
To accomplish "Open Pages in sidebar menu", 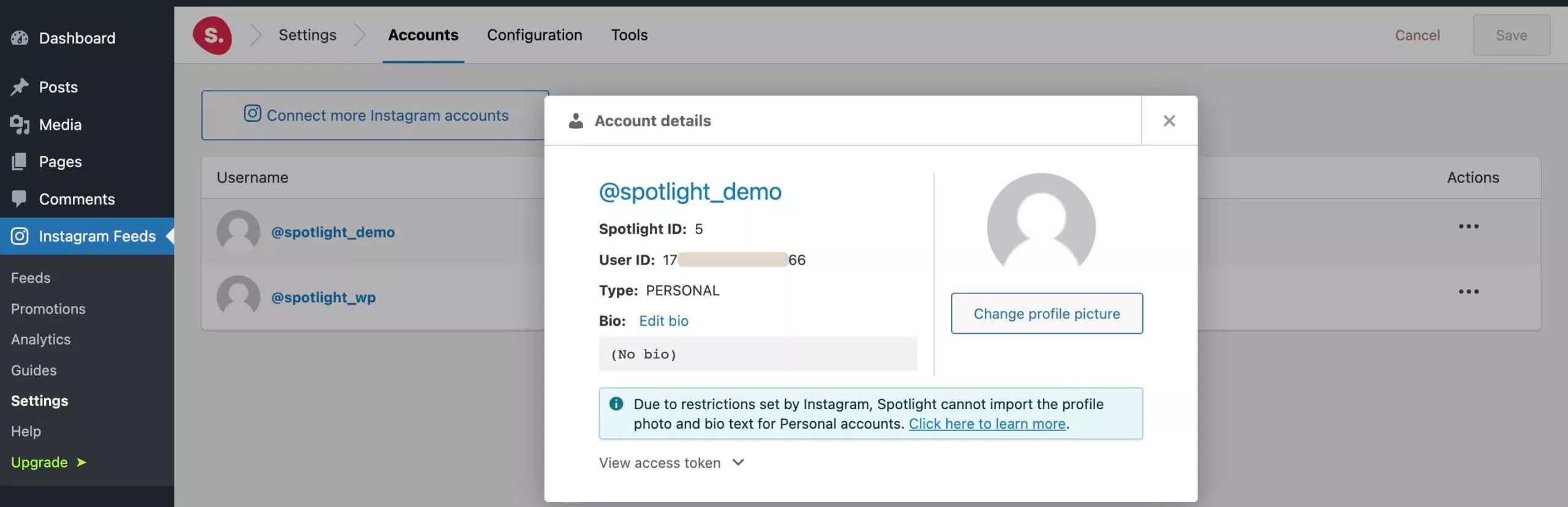I will [x=87, y=162].
